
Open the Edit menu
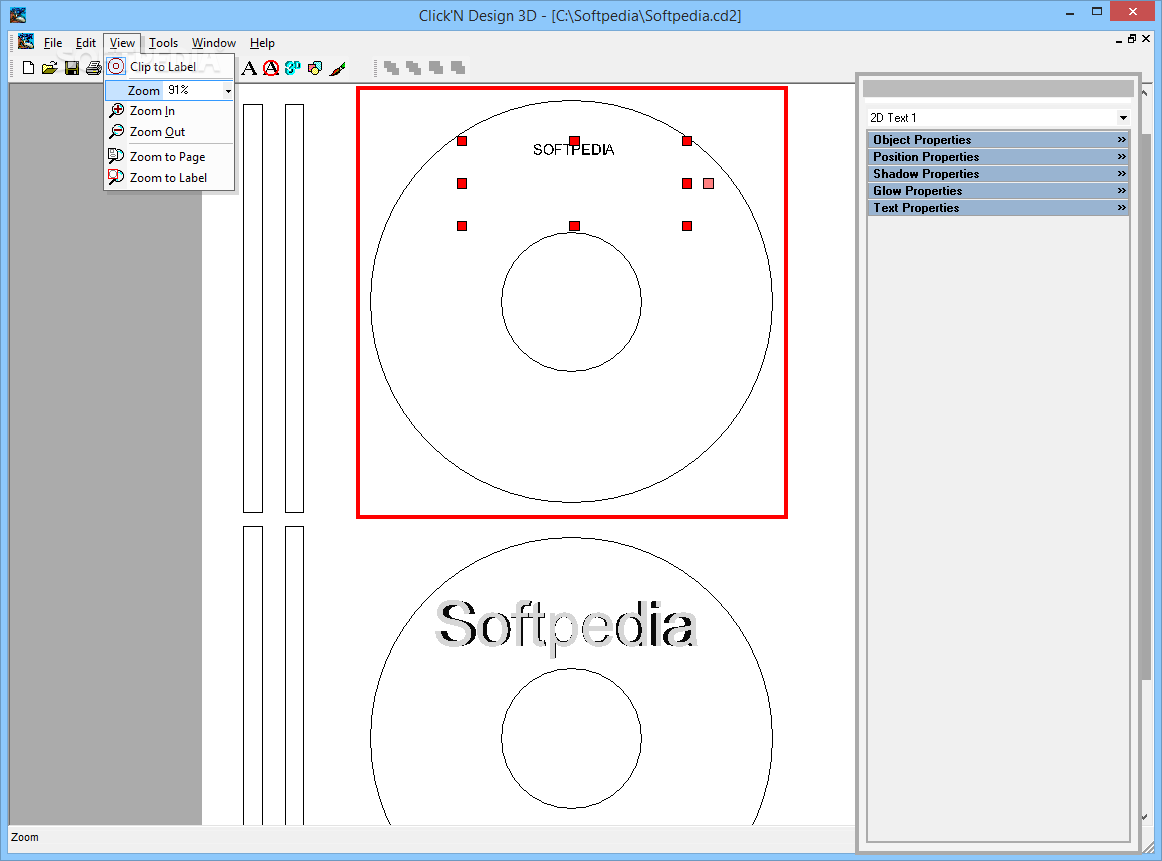(x=86, y=43)
